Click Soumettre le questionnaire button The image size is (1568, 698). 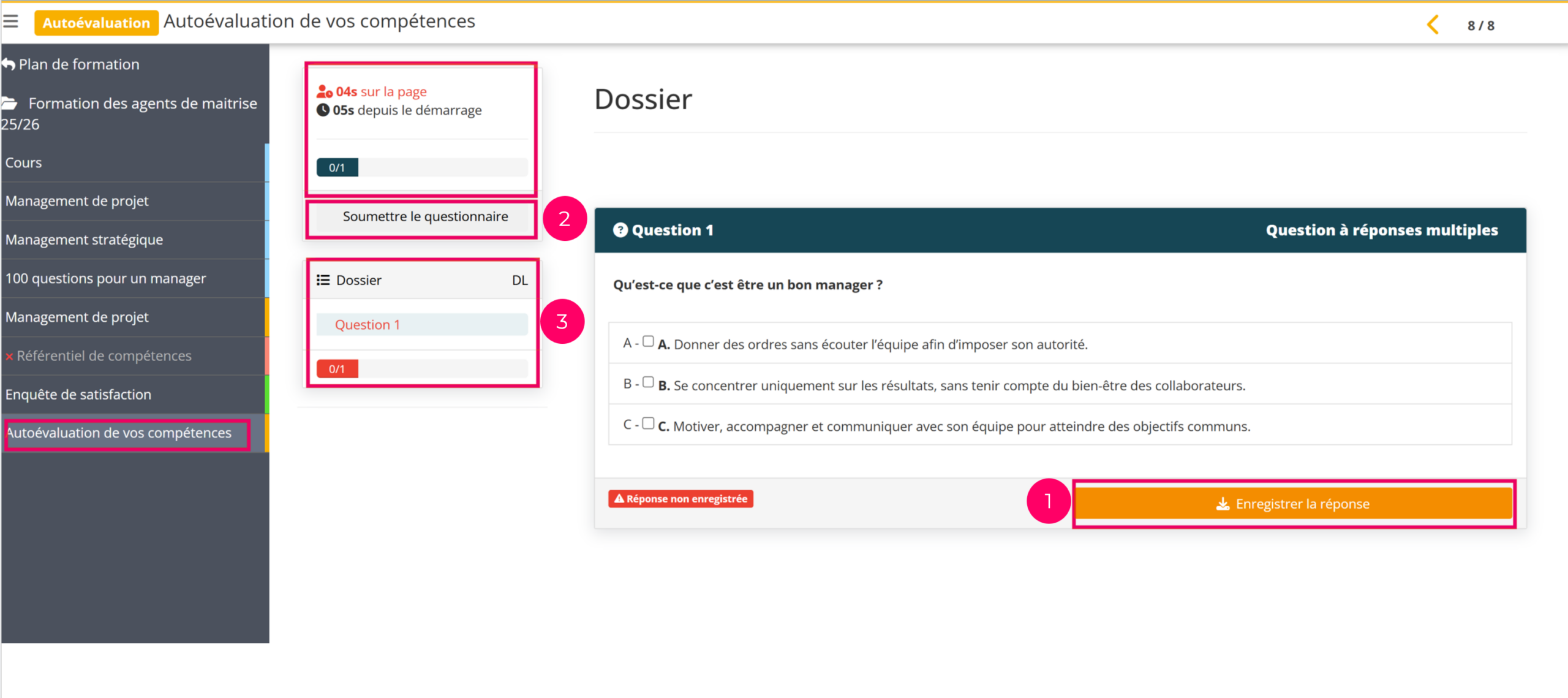pos(424,217)
